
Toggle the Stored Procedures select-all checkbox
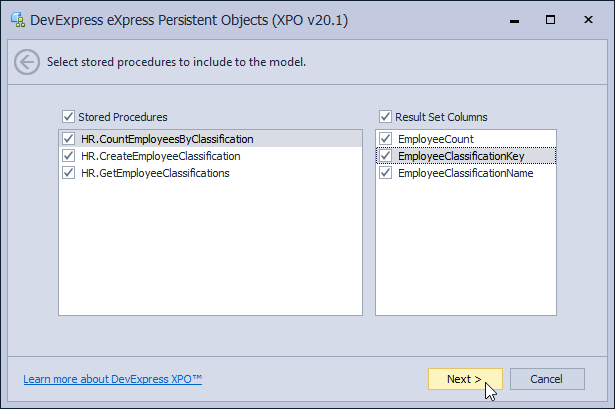[68, 116]
